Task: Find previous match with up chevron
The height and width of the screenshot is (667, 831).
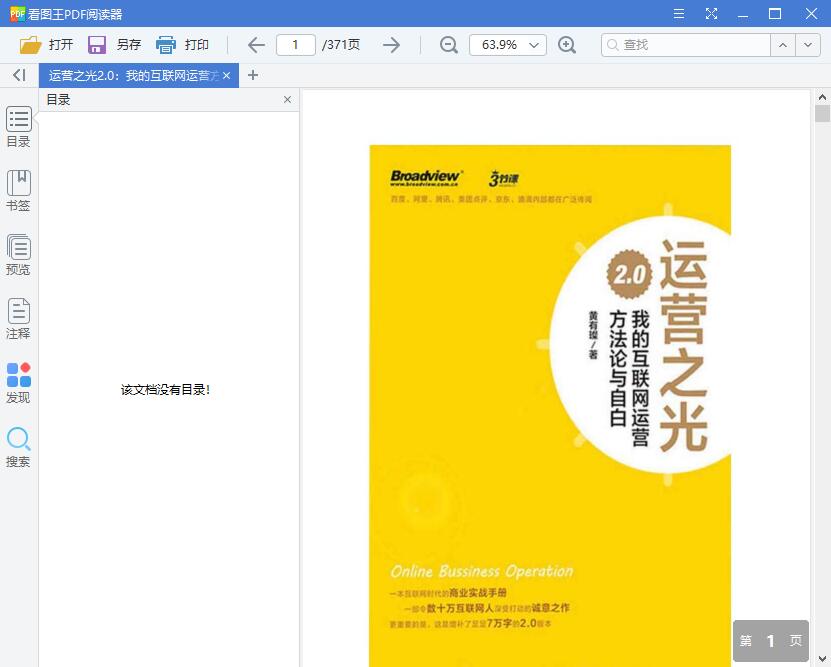Action: point(783,45)
